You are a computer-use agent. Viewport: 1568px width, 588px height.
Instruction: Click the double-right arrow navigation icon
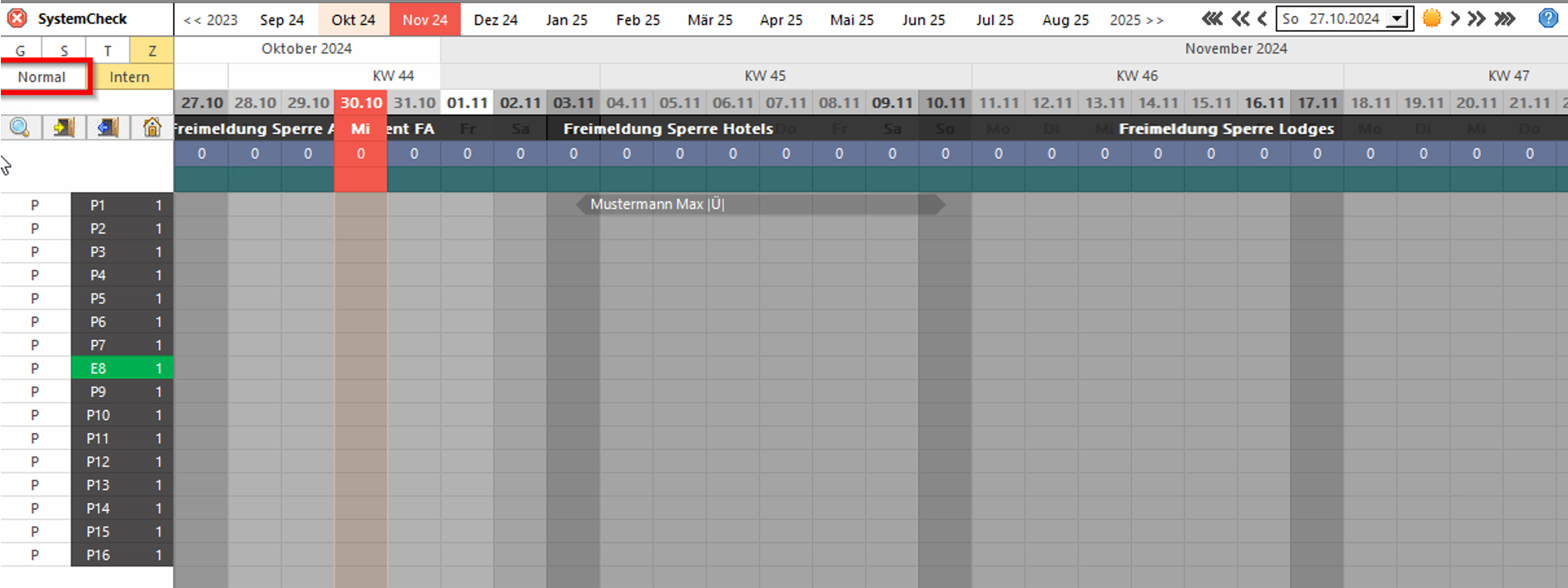point(1476,18)
